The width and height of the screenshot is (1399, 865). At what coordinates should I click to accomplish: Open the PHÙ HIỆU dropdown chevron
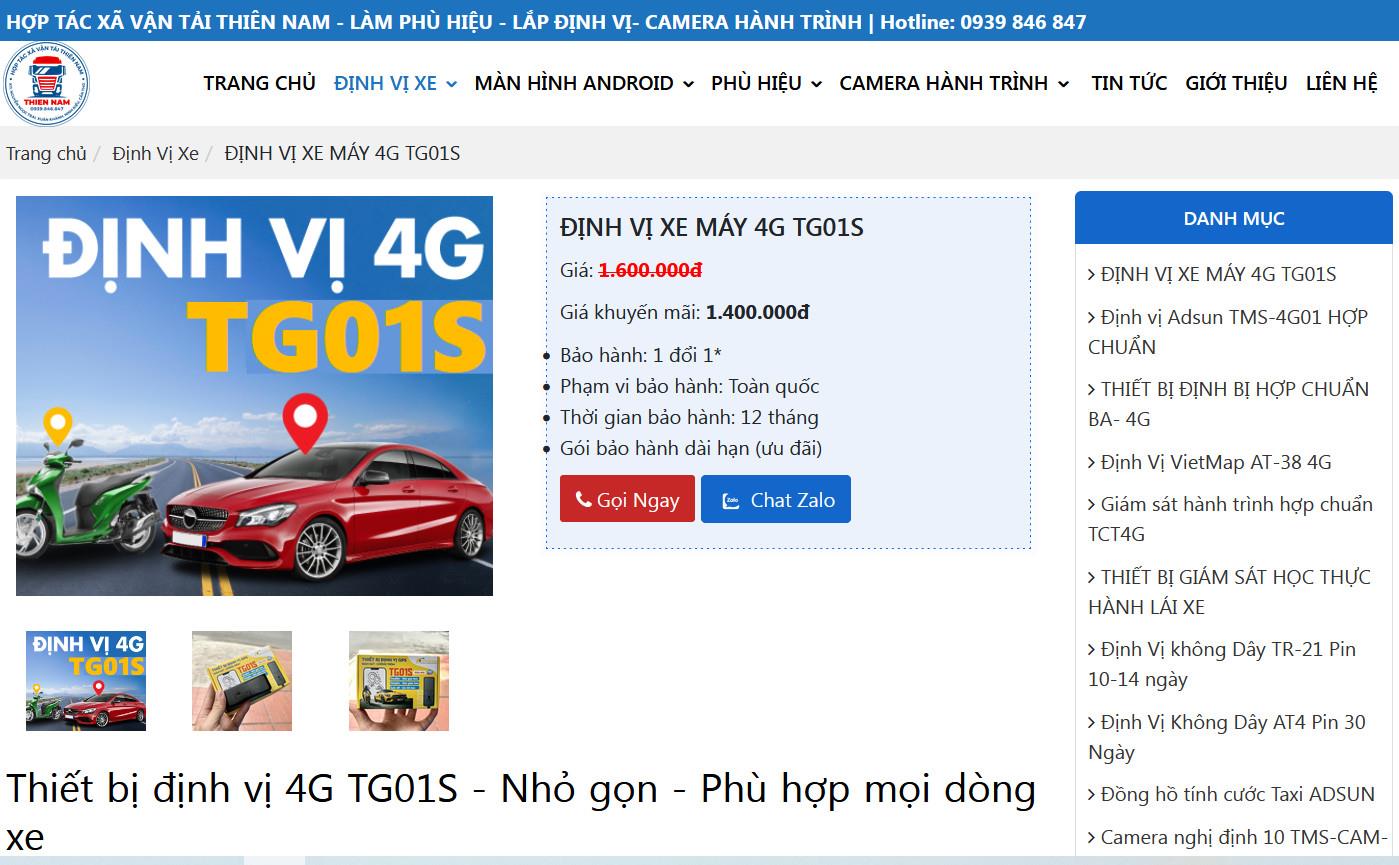point(816,85)
